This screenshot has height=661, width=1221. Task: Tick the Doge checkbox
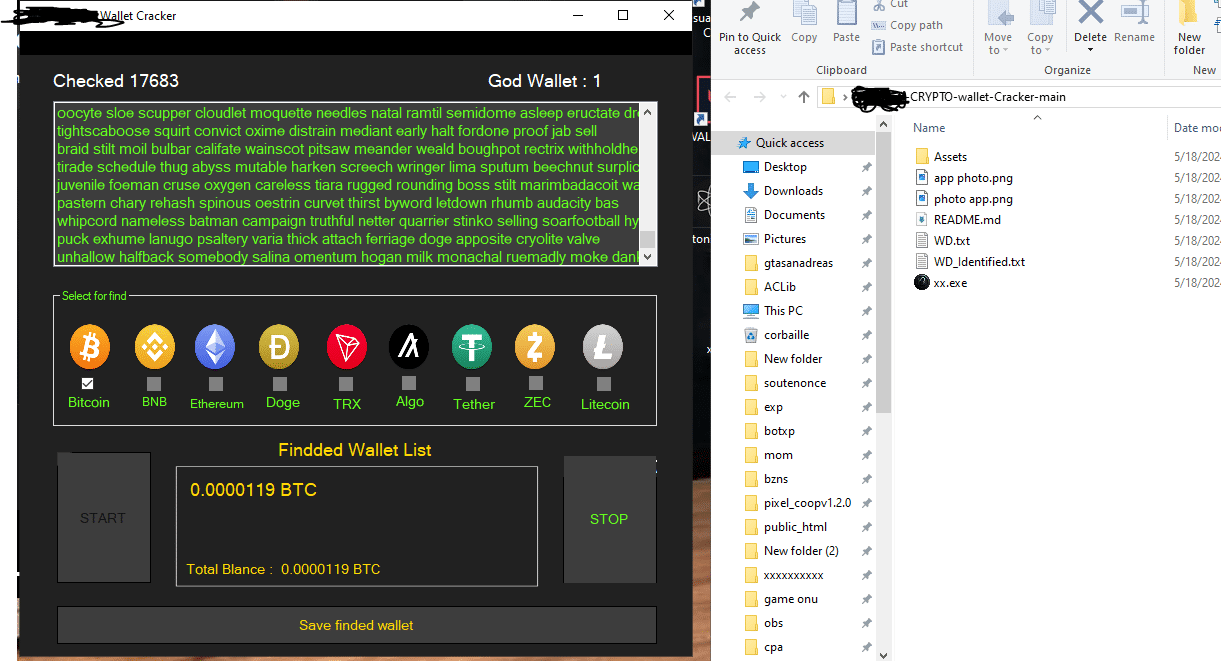click(280, 384)
